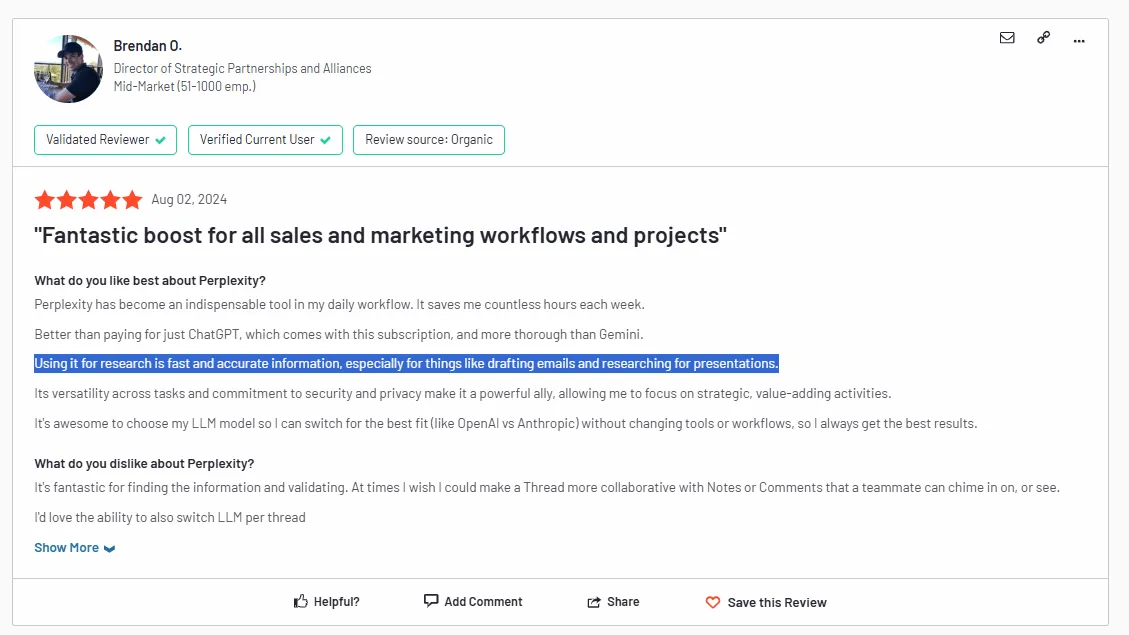Click the Verified Current User badge
This screenshot has width=1129, height=635.
[265, 140]
